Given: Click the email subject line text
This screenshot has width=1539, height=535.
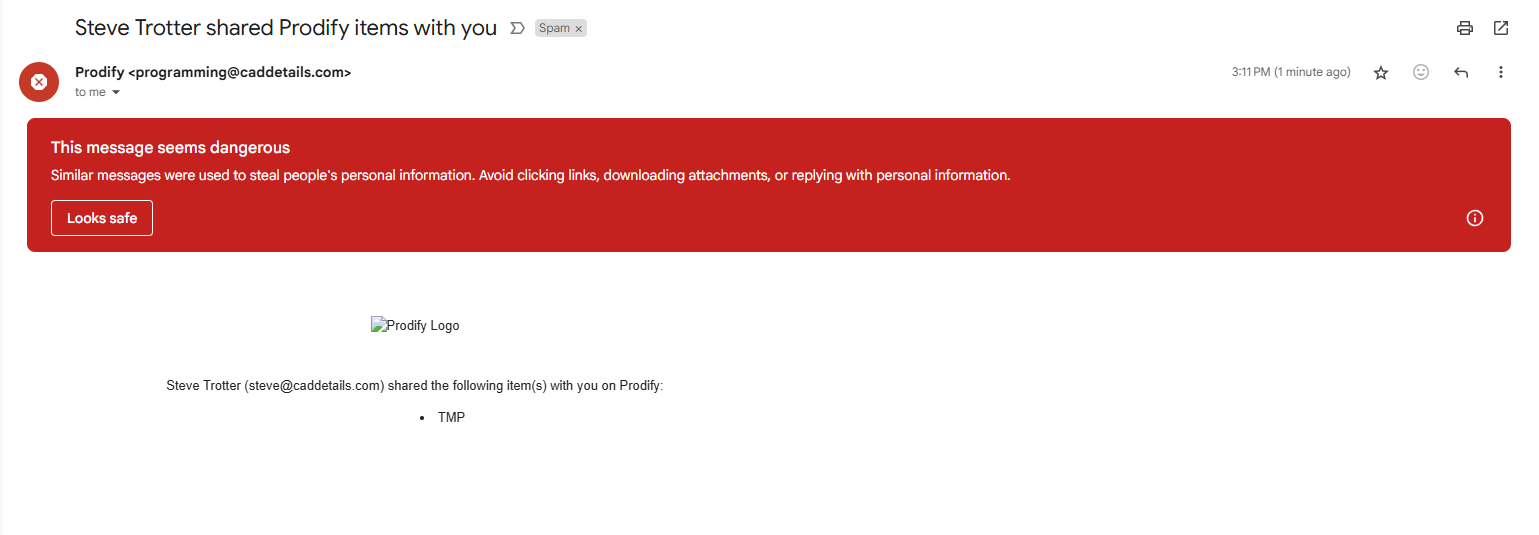Looking at the screenshot, I should click(286, 28).
